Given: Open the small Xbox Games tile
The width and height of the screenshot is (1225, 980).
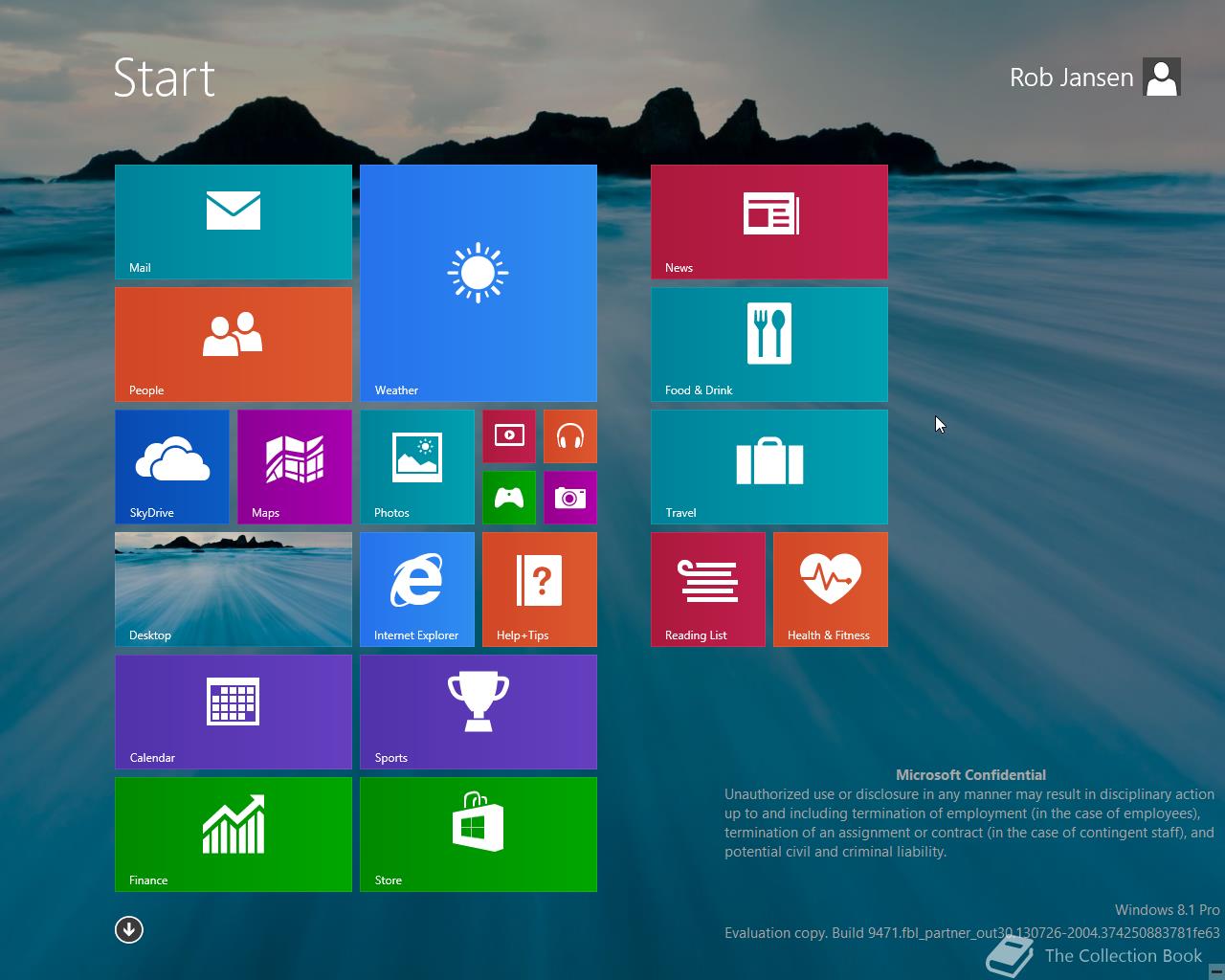Looking at the screenshot, I should coord(509,498).
